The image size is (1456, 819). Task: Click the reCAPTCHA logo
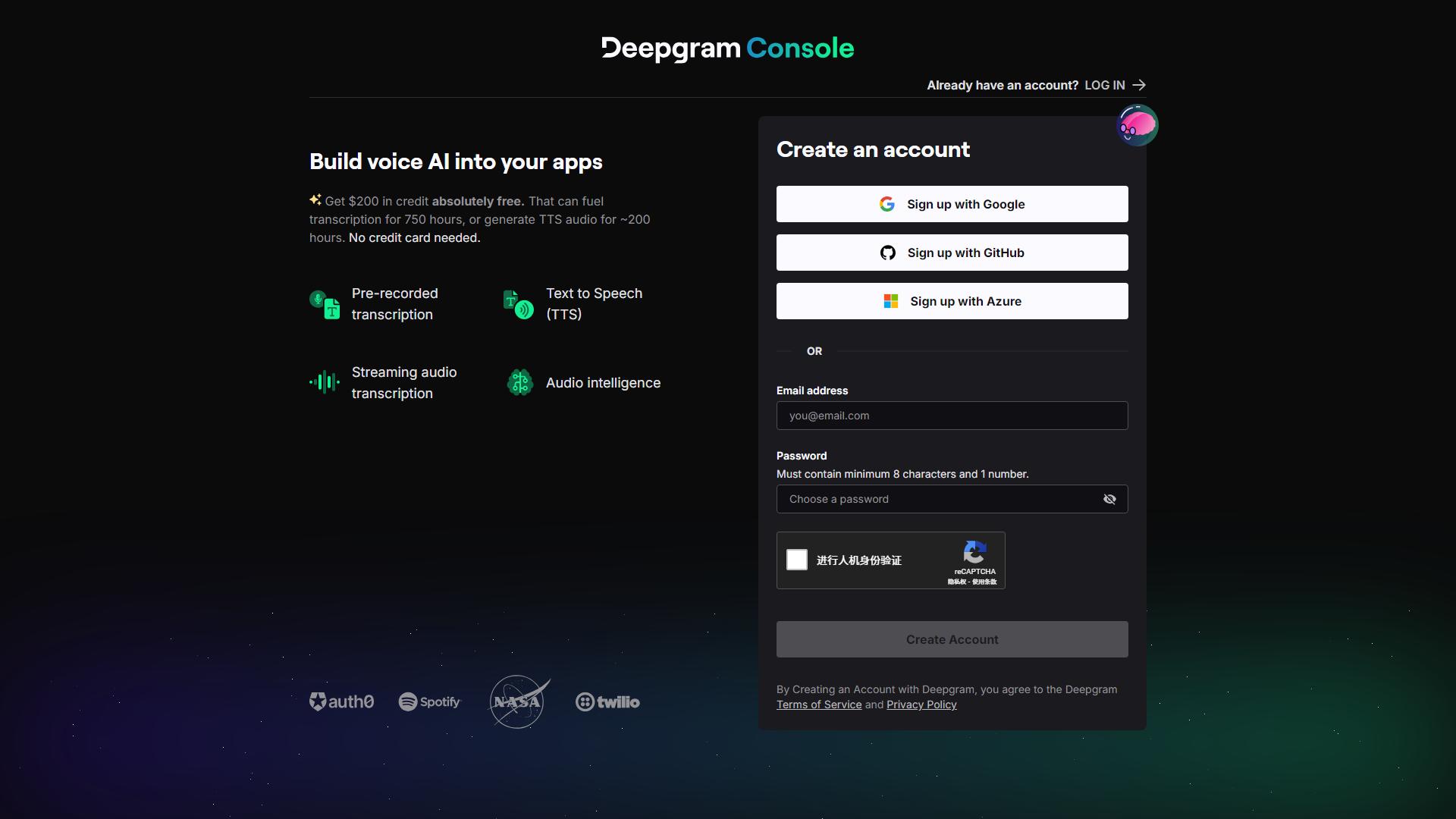coord(974,554)
